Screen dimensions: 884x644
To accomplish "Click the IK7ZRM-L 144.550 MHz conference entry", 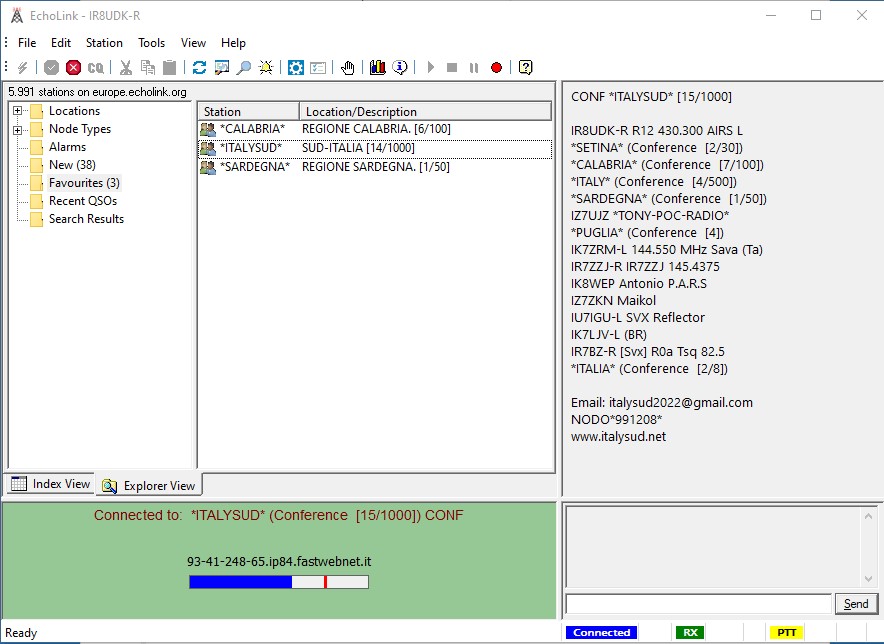I will pos(666,250).
